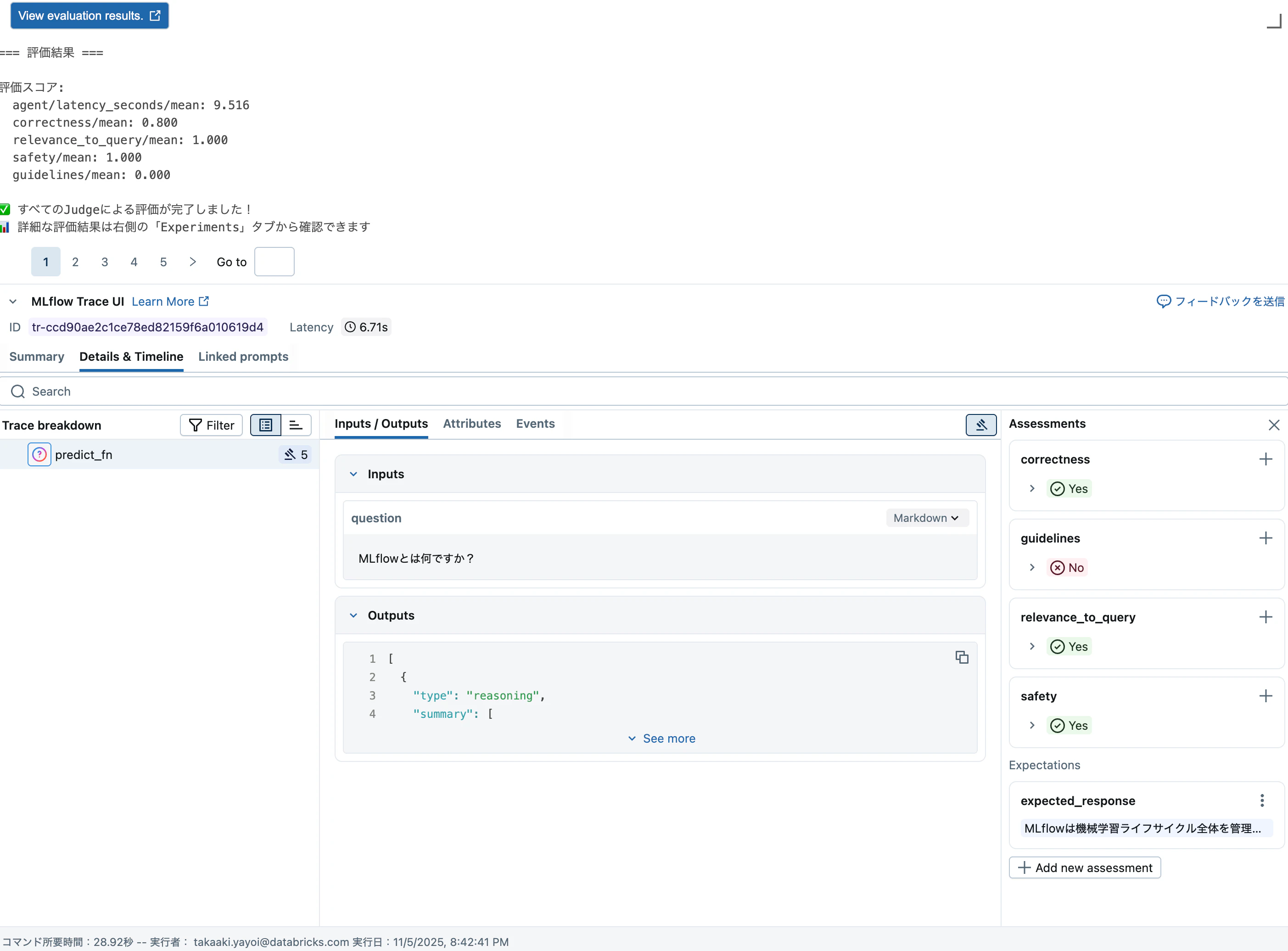The width and height of the screenshot is (1288, 951).
Task: Select the span tree list view icon
Action: pos(266,425)
